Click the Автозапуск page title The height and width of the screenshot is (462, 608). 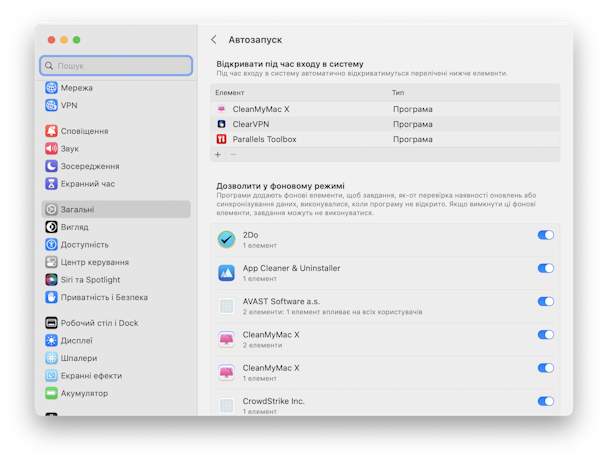coord(255,40)
